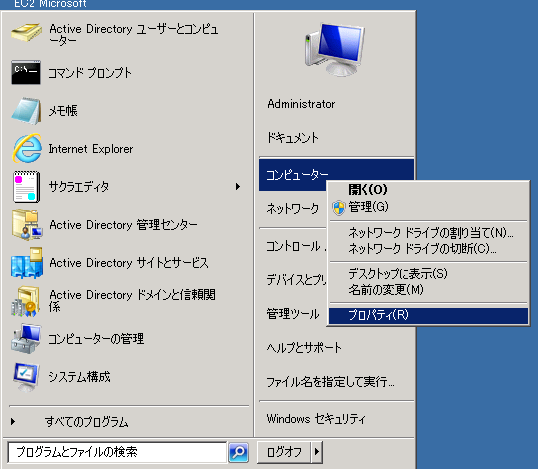538x469 pixels.
Task: Expand the サクラエディタ submenu arrow
Action: pyautogui.click(x=238, y=187)
